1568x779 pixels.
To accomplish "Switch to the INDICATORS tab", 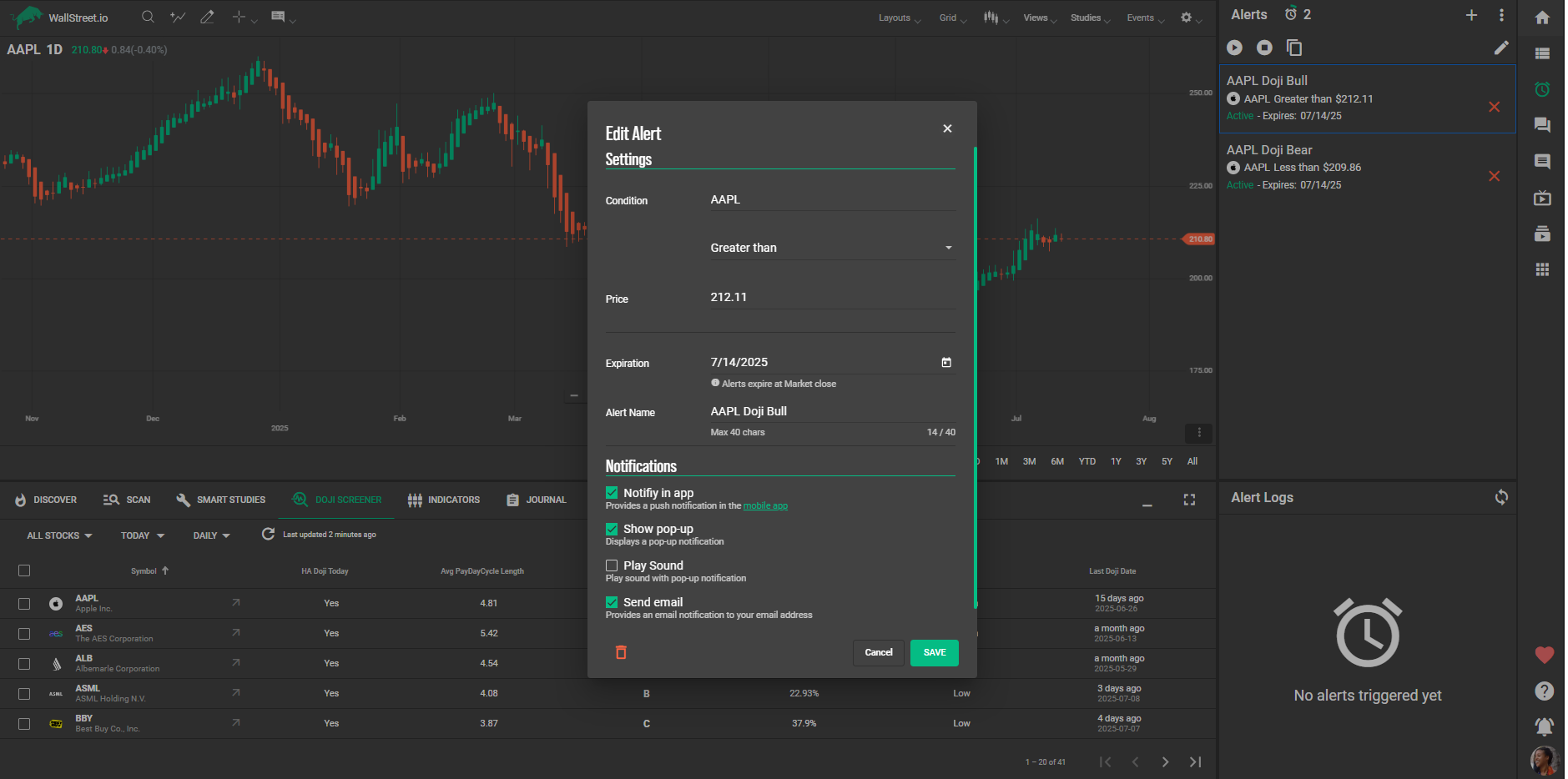I will [444, 500].
